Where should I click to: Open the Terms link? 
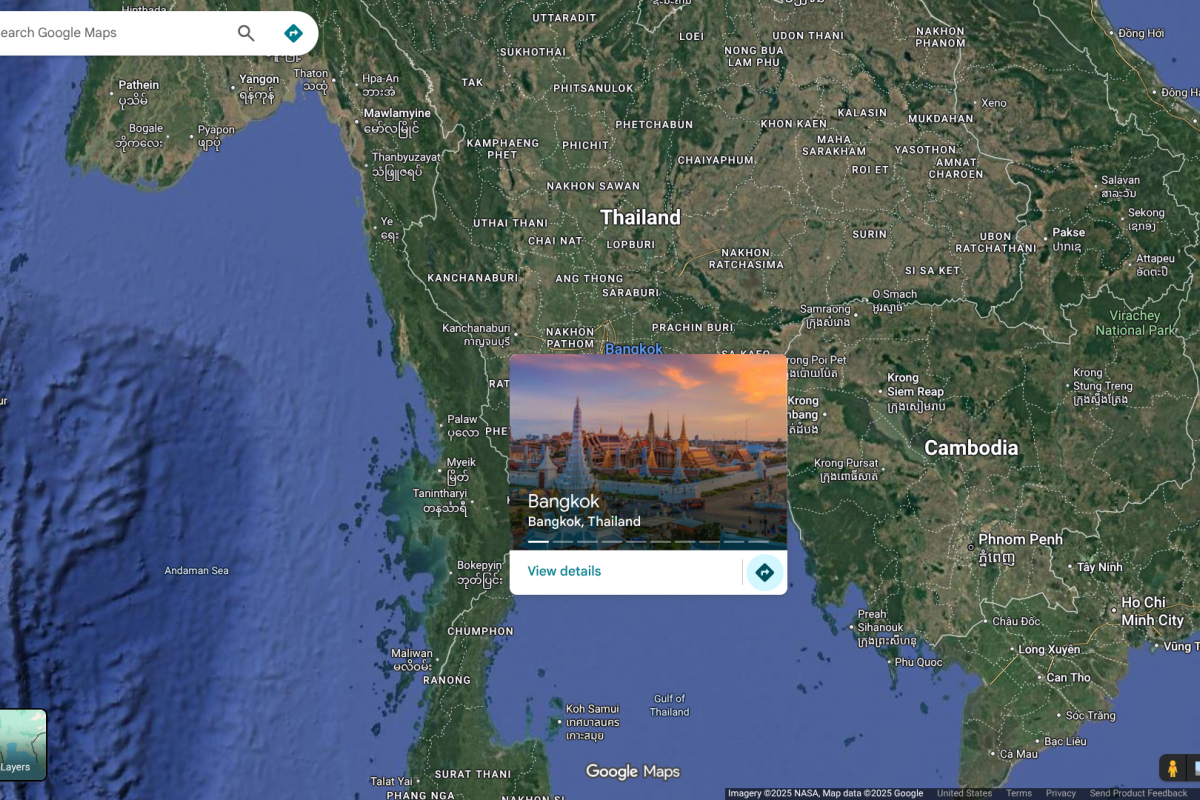(1018, 793)
